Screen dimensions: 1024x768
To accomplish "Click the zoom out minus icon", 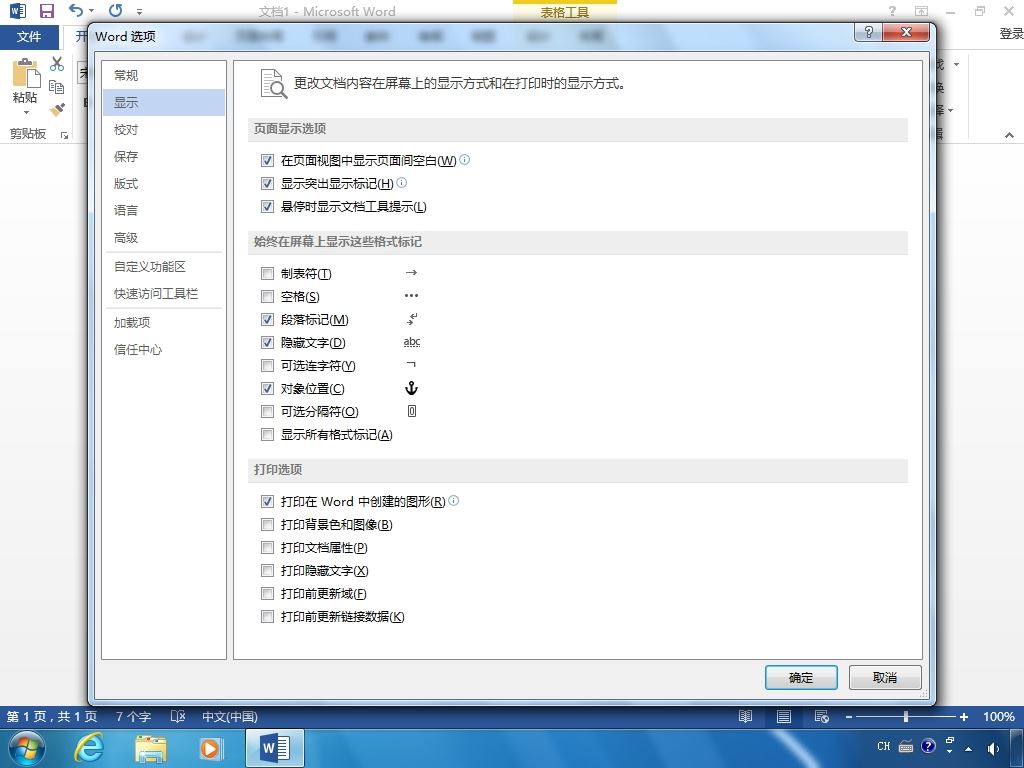I will click(848, 717).
